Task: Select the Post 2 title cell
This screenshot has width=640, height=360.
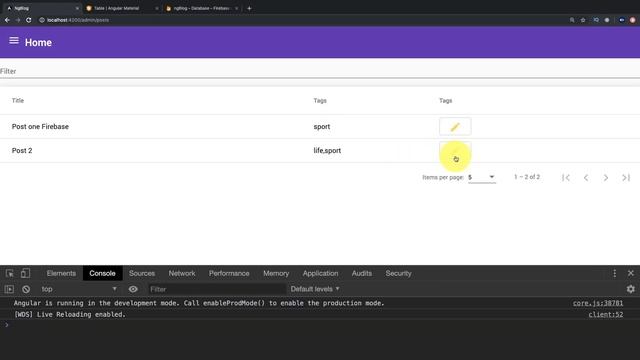Action: (22, 151)
